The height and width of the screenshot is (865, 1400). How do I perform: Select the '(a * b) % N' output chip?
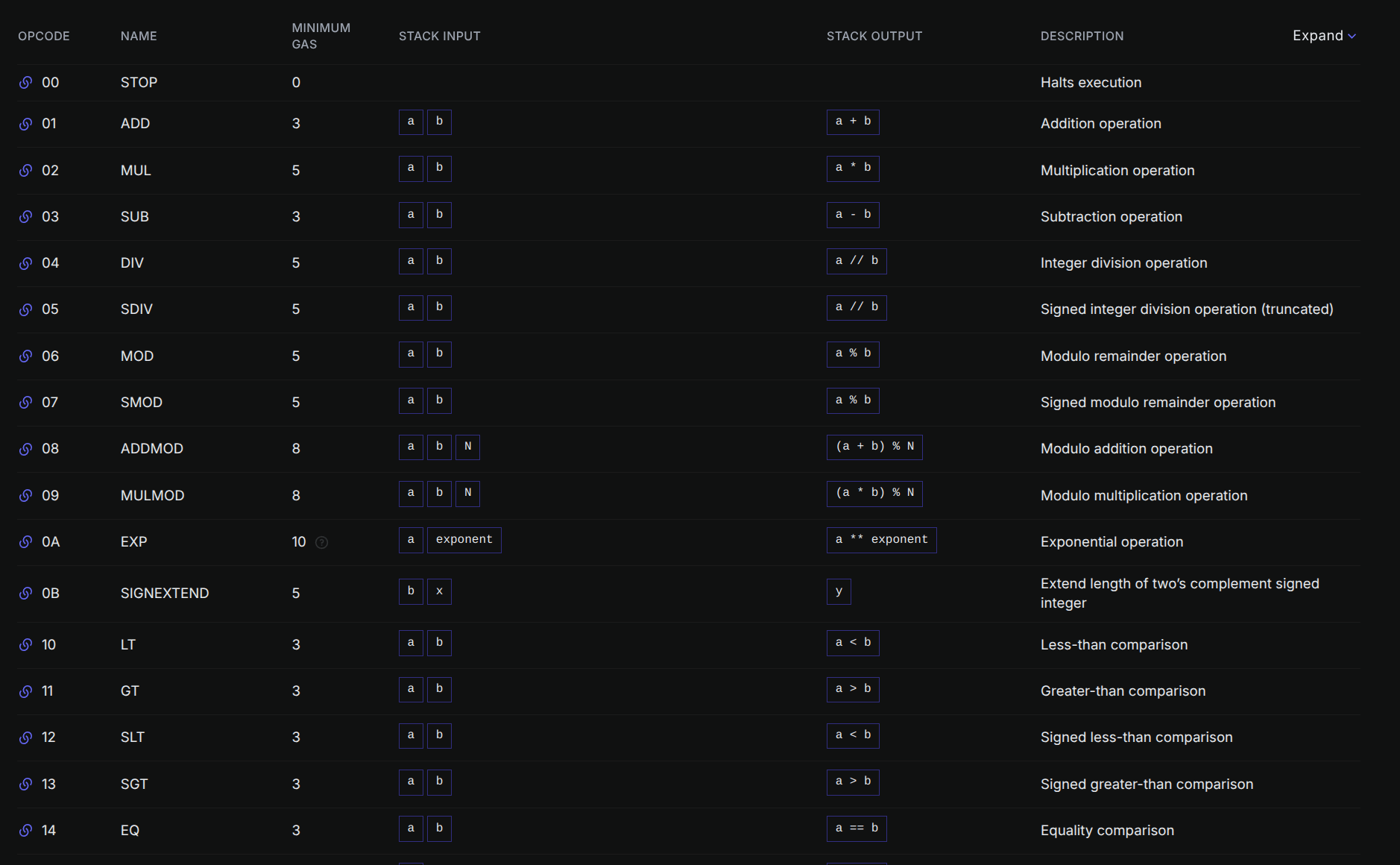coord(874,494)
